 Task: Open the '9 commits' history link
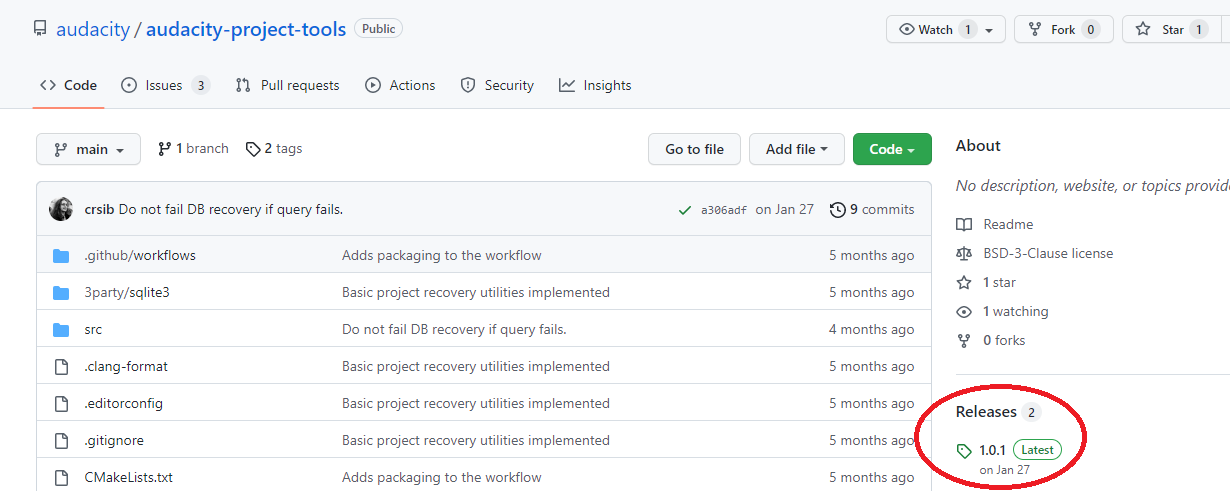point(872,209)
